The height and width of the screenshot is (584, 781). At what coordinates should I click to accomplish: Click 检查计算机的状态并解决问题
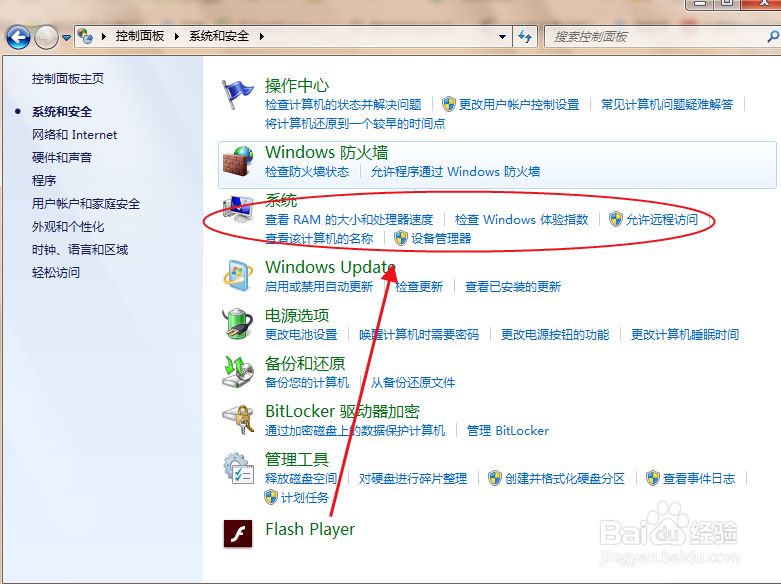coord(343,105)
